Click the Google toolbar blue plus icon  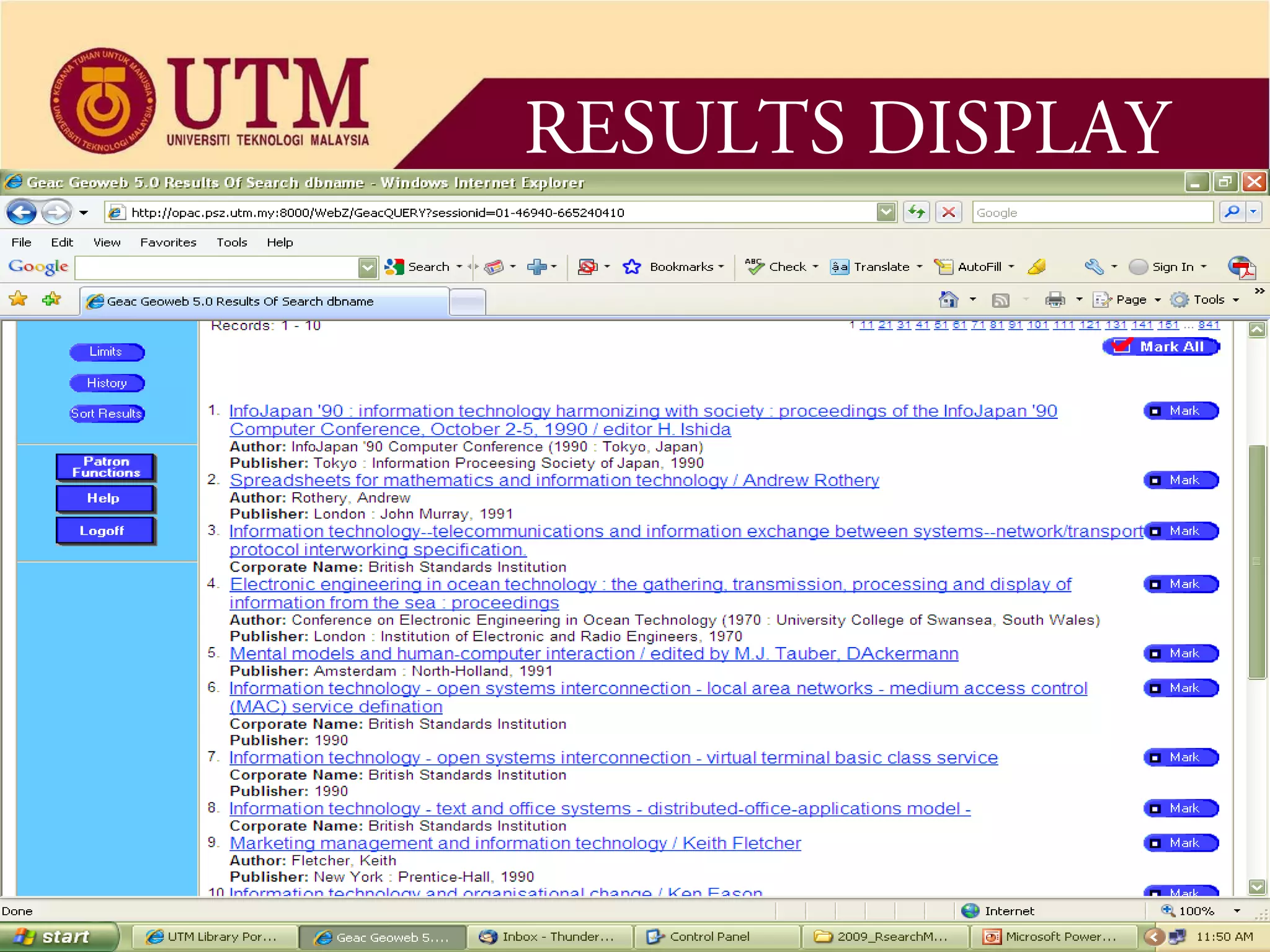[x=537, y=267]
